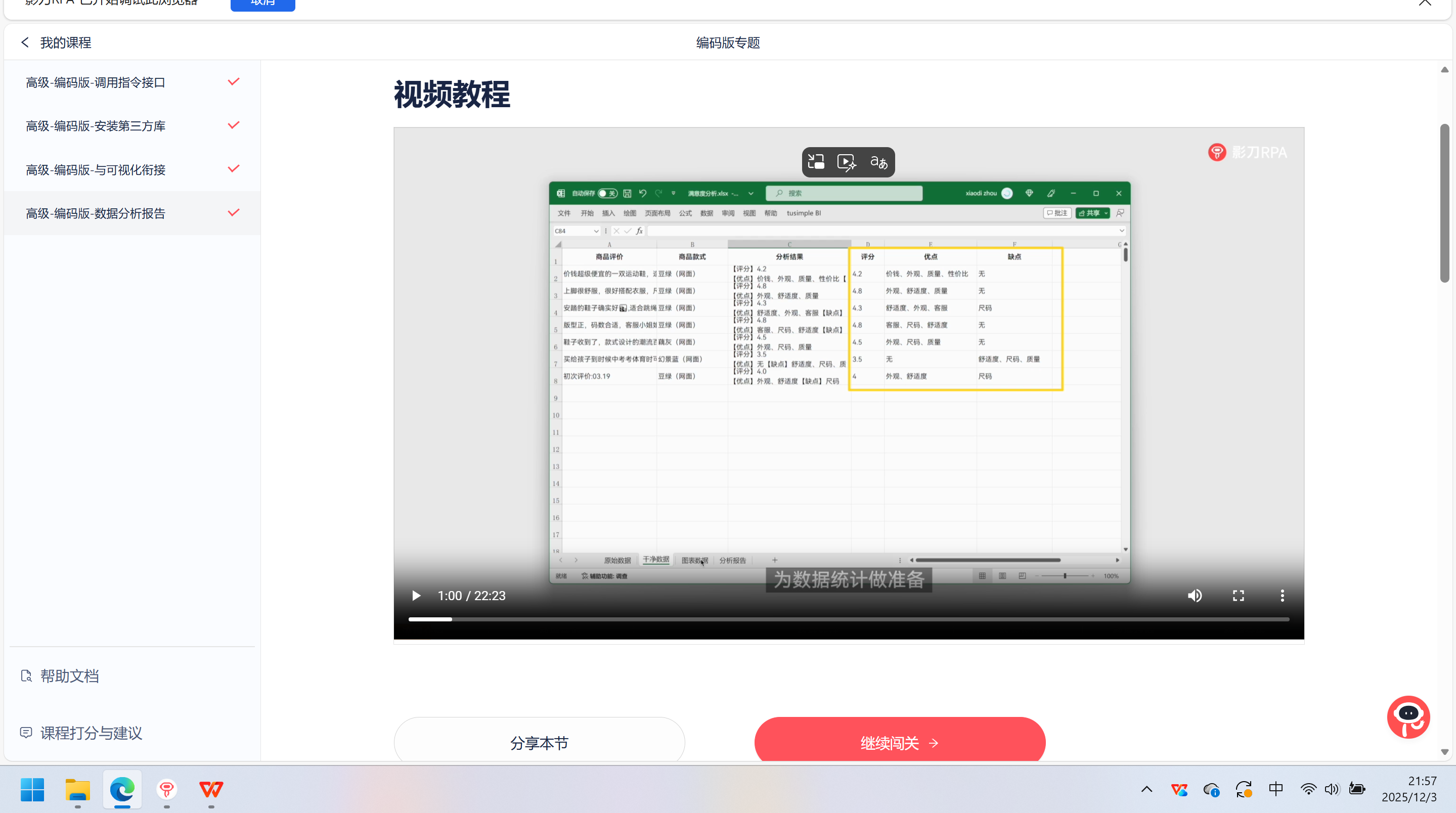The image size is (1456, 813).
Task: Seek using the video progress bar
Action: click(849, 619)
